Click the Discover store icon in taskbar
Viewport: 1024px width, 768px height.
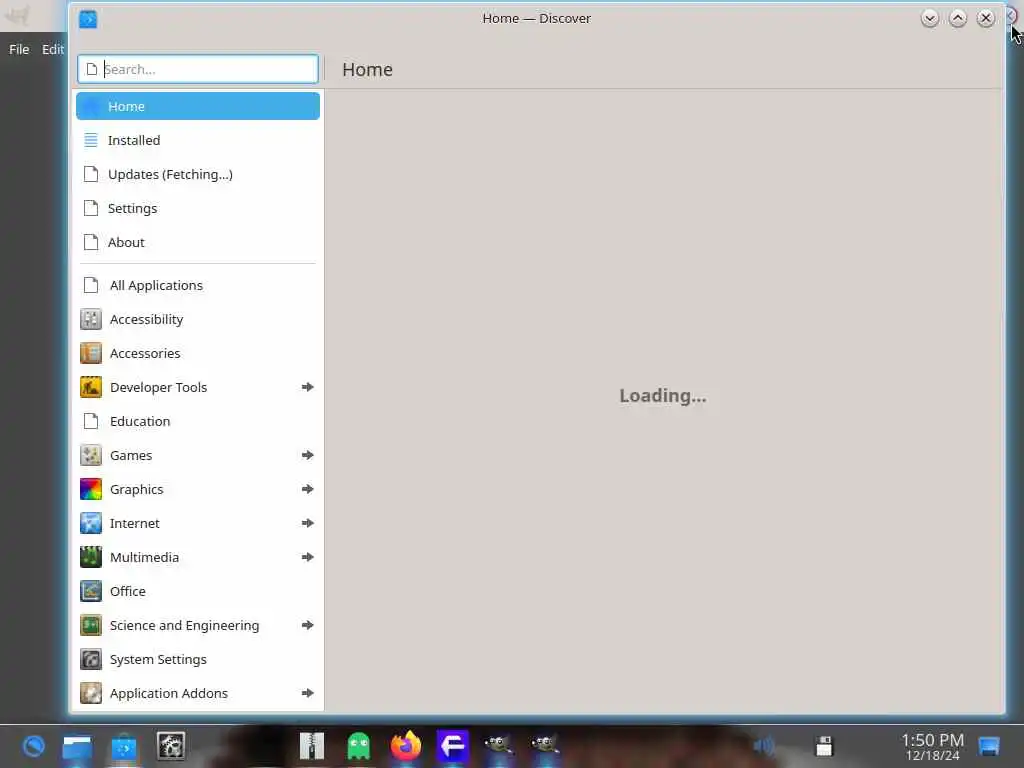coord(124,746)
